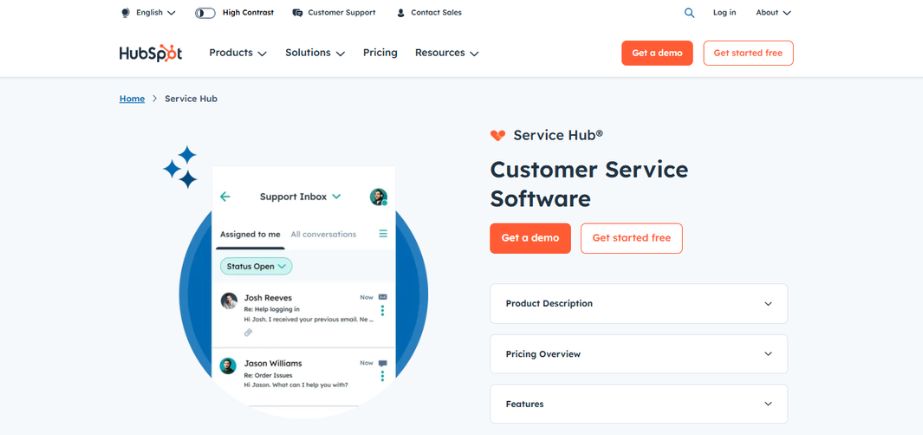
Task: Click header Get a demo button
Action: coord(657,53)
